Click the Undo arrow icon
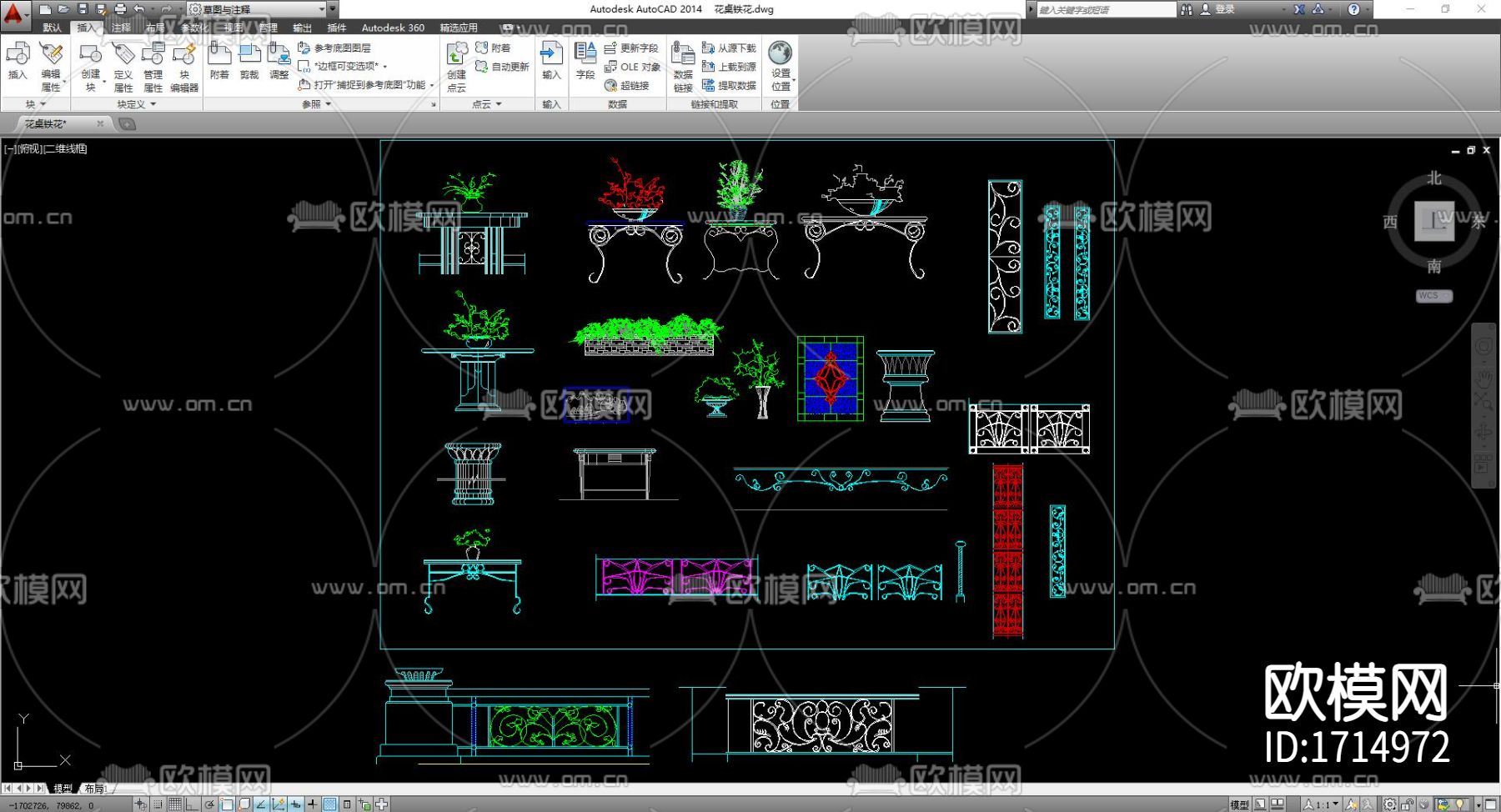Viewport: 1501px width, 812px height. (x=138, y=9)
